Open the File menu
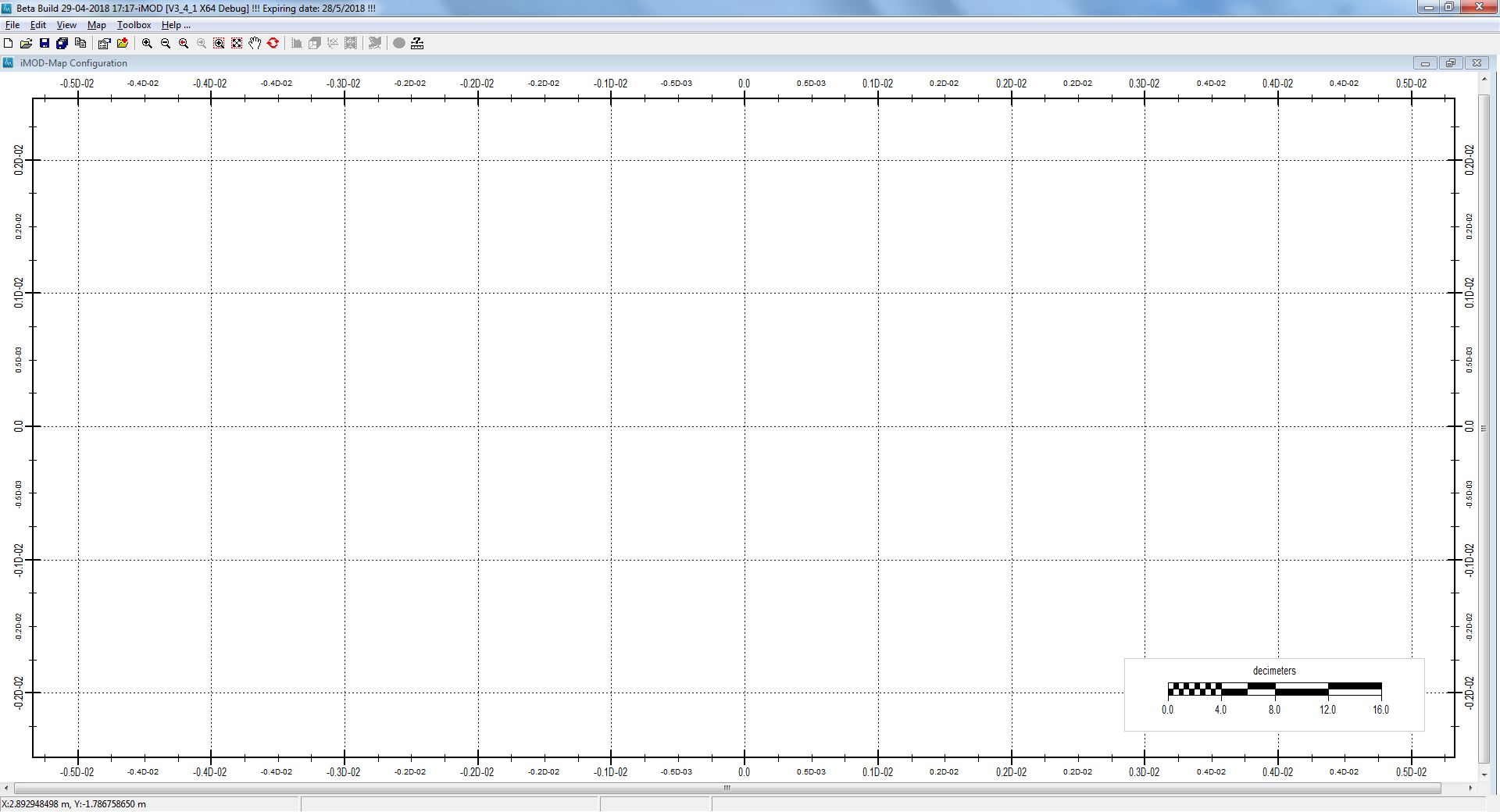 (12, 25)
